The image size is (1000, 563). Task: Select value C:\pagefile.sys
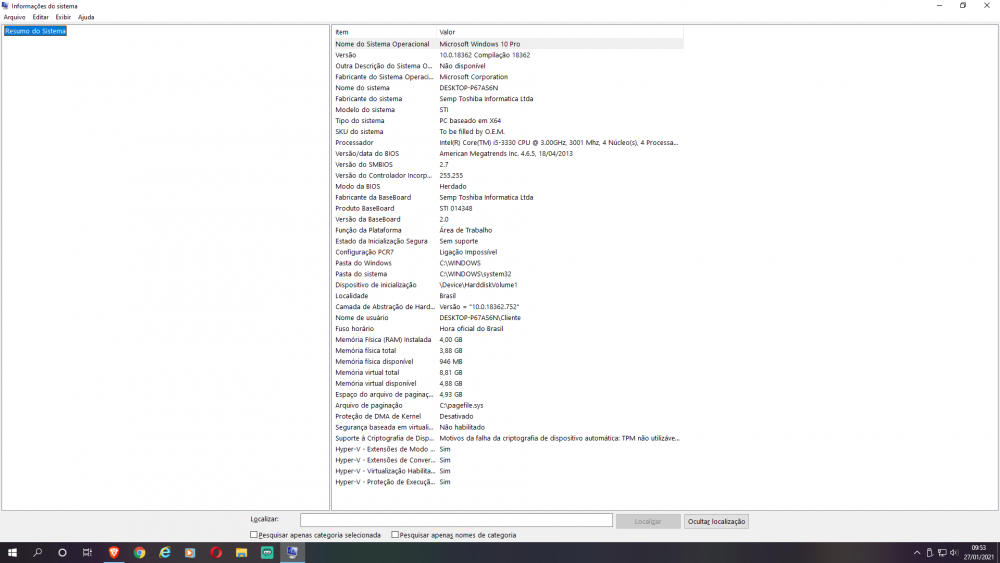(x=461, y=406)
